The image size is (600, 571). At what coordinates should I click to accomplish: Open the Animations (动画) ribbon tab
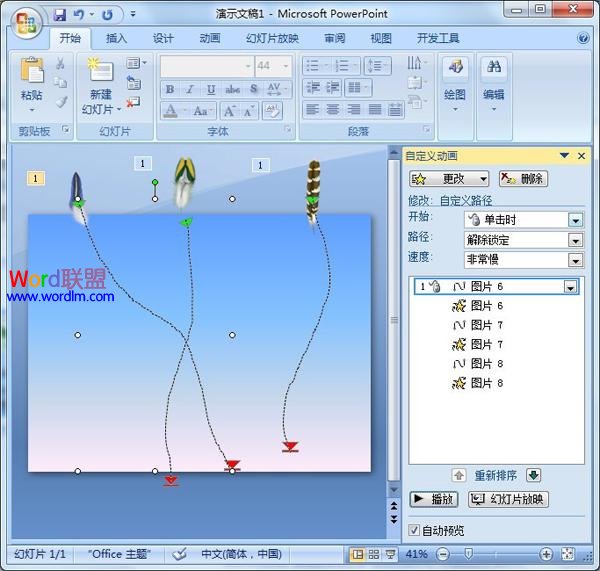click(x=209, y=39)
